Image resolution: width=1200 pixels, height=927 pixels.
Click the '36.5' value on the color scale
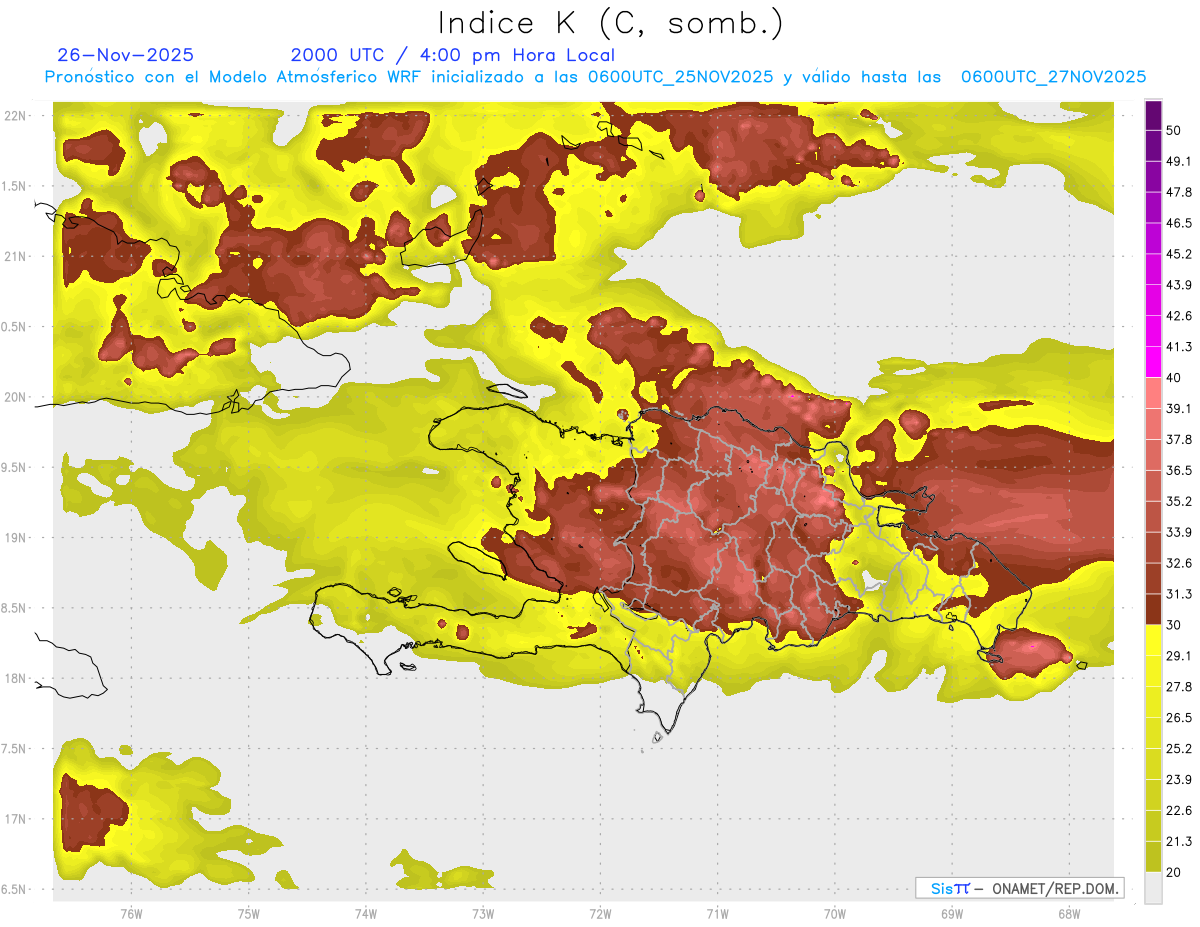click(1179, 471)
